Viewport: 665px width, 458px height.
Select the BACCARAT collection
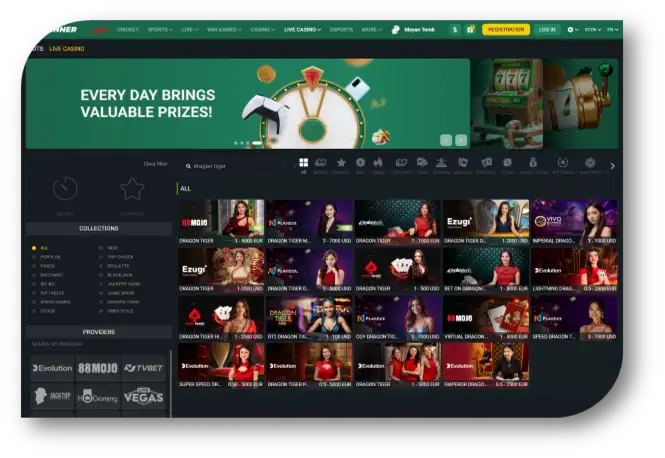[x=51, y=275]
